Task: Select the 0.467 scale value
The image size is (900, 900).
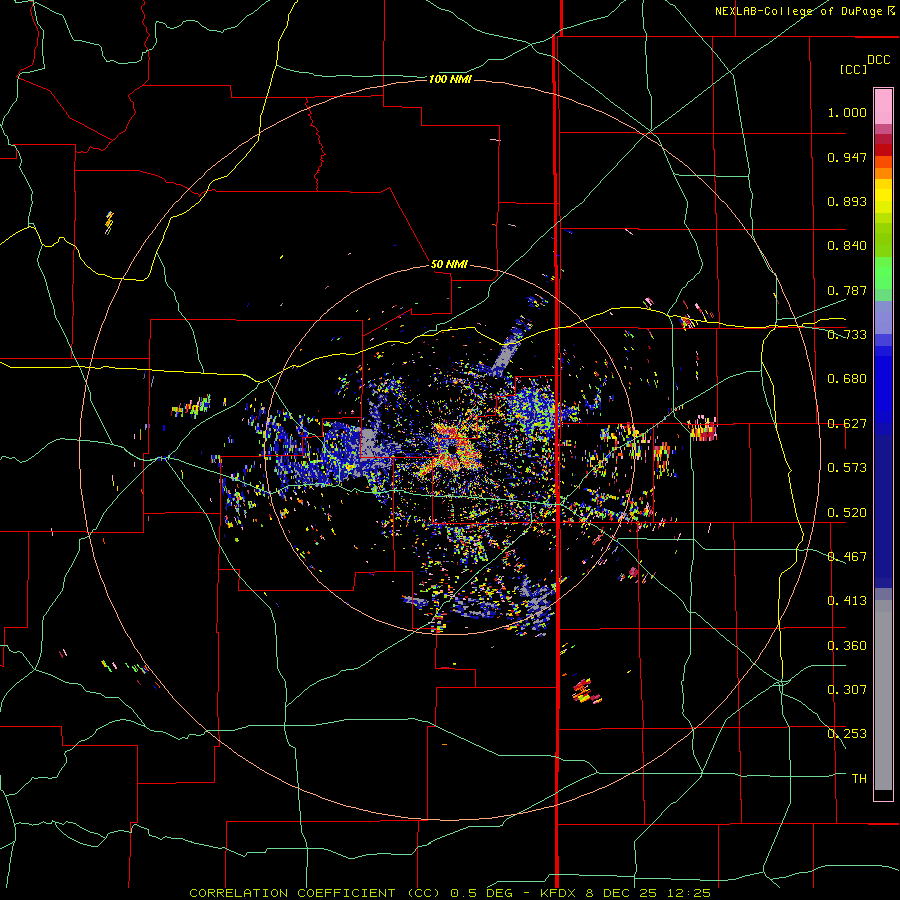Action: coord(847,557)
